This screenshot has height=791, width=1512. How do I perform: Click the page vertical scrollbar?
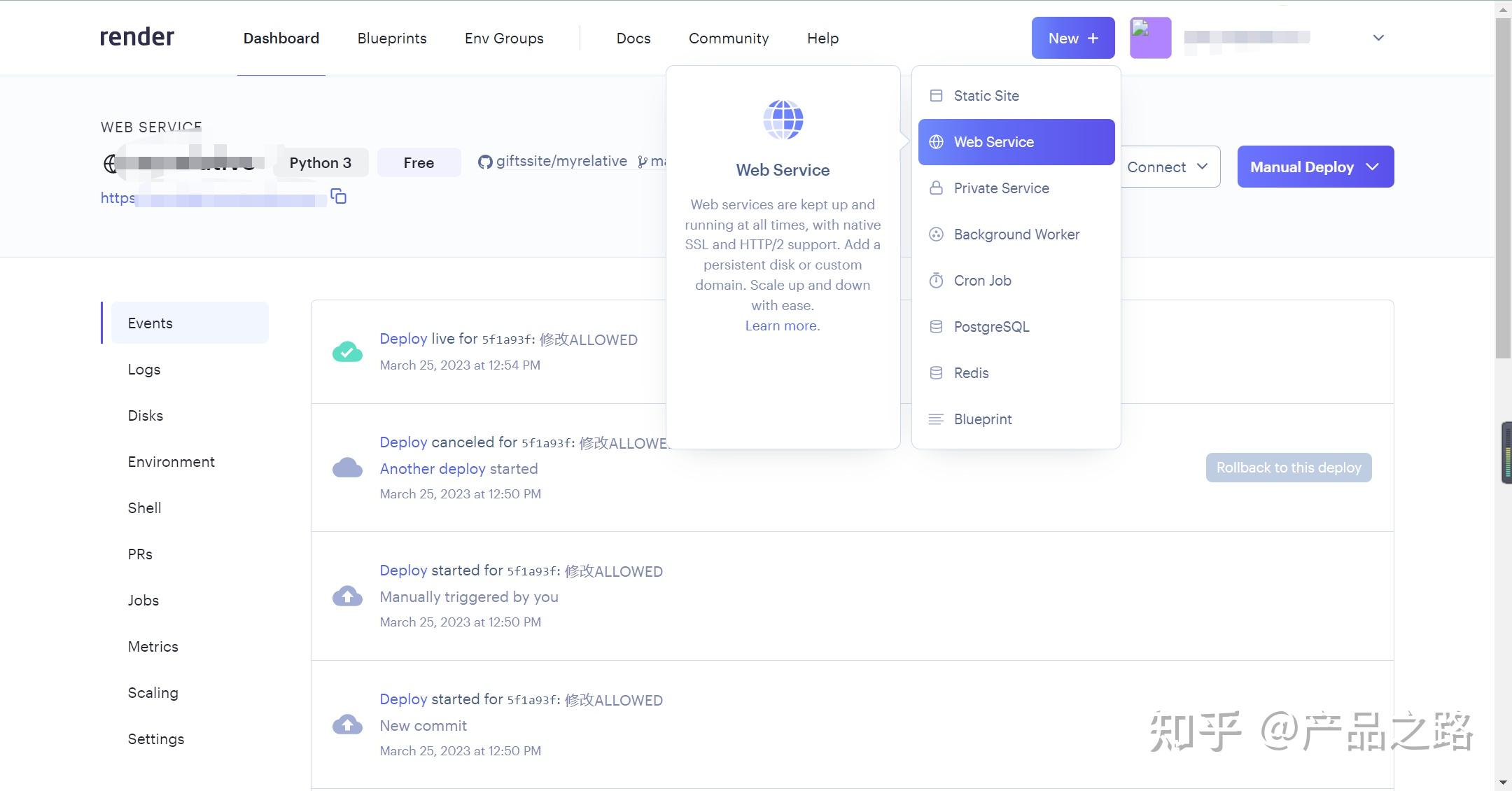click(x=1502, y=189)
